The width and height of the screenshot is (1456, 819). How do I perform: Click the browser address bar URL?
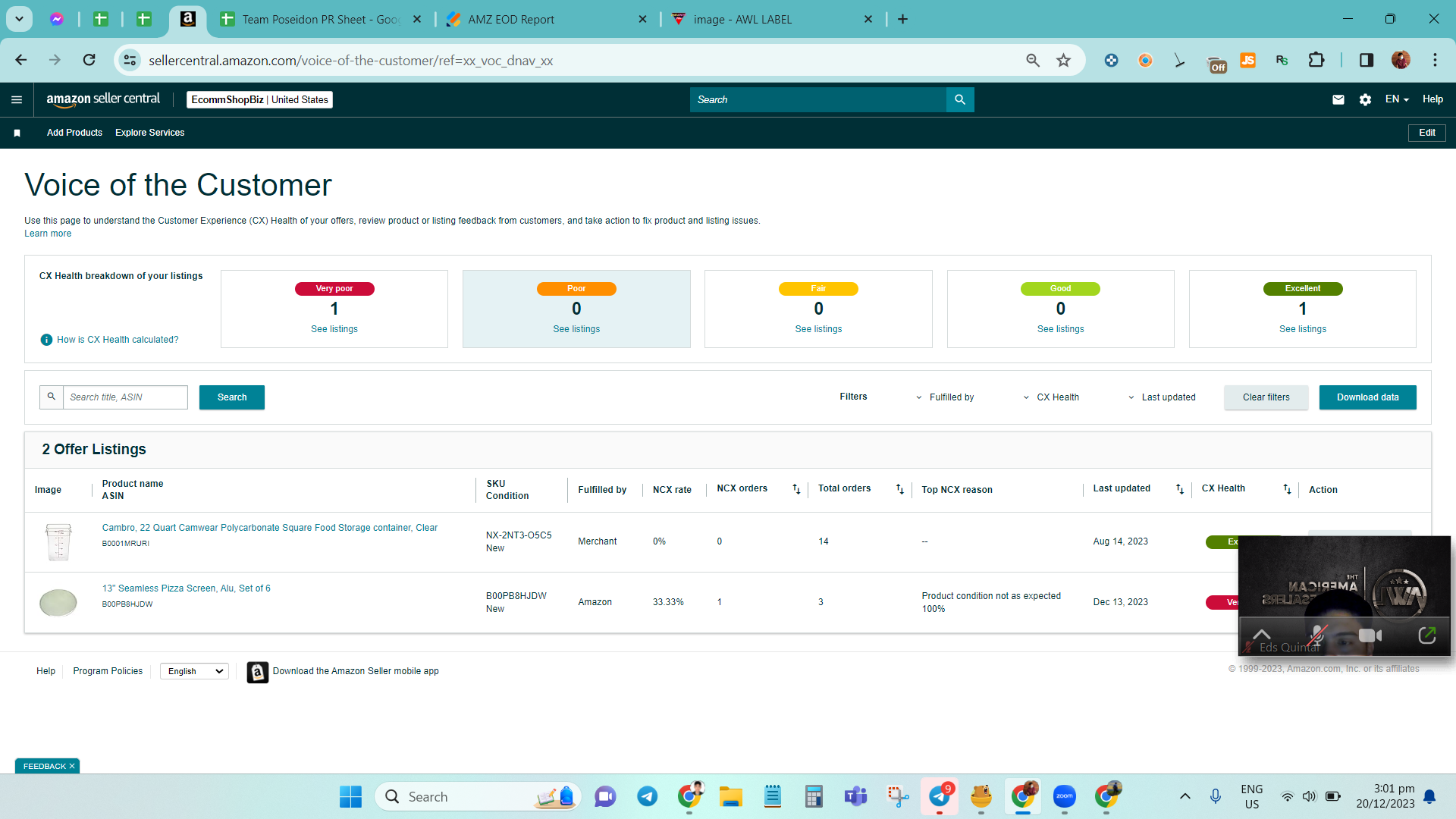click(x=350, y=61)
